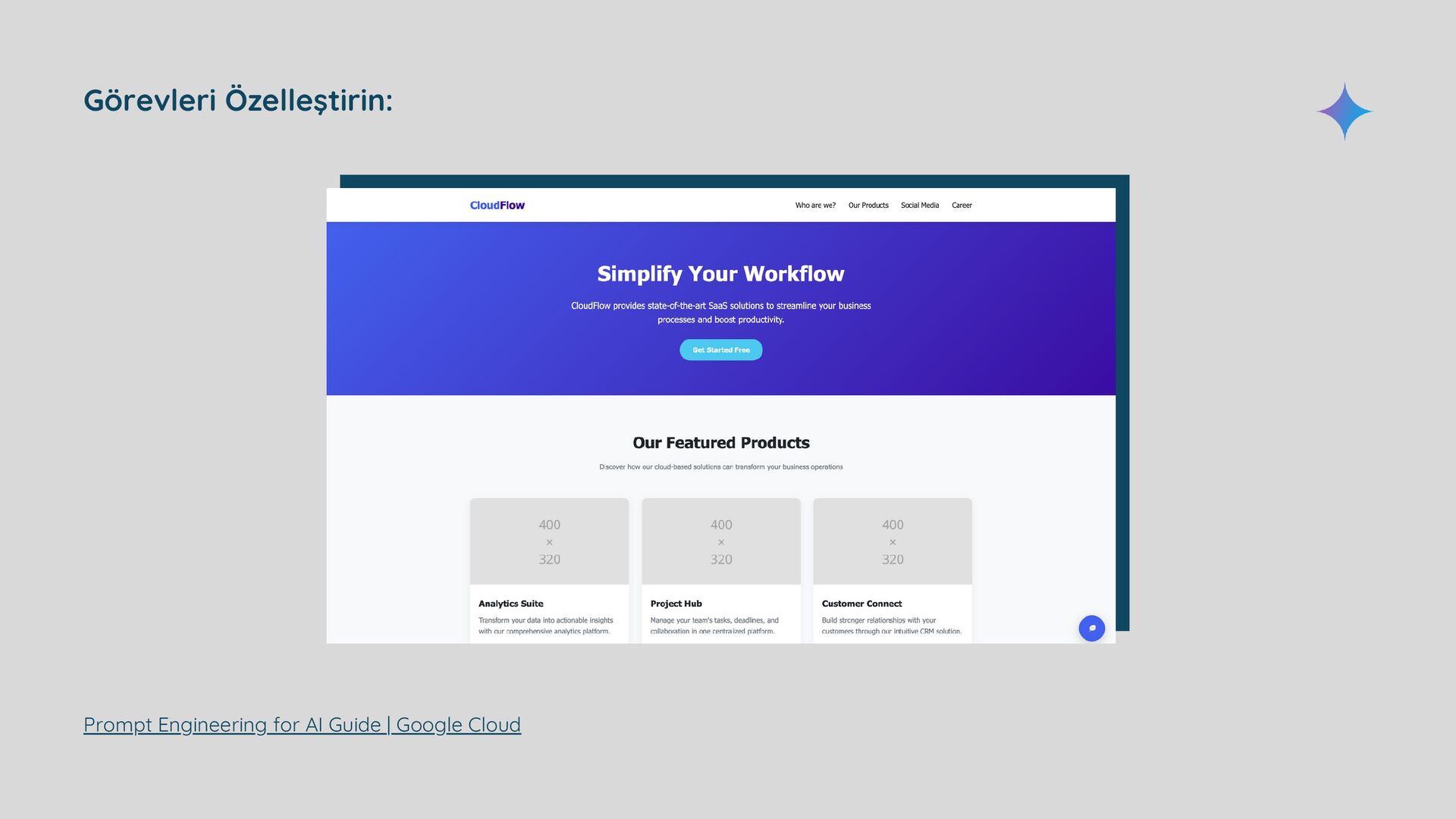Select the Analytics Suite card title

coord(510,604)
